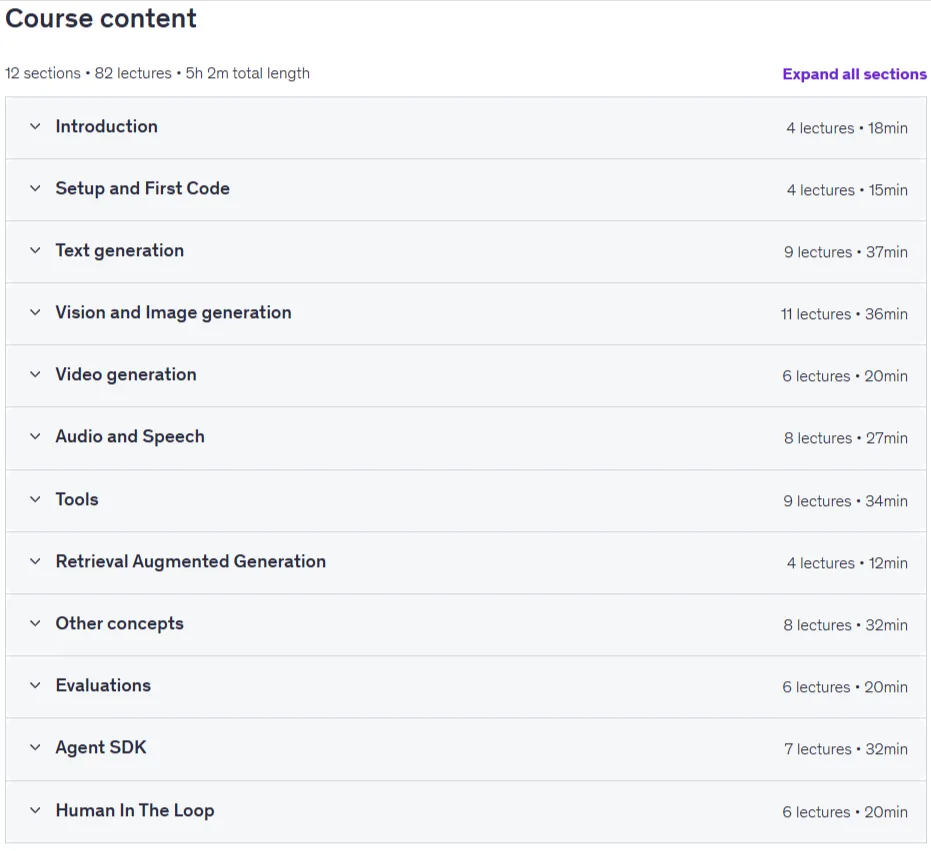Click the '9 lectures • 37min' text
Screen dimensions: 931x851
click(846, 252)
